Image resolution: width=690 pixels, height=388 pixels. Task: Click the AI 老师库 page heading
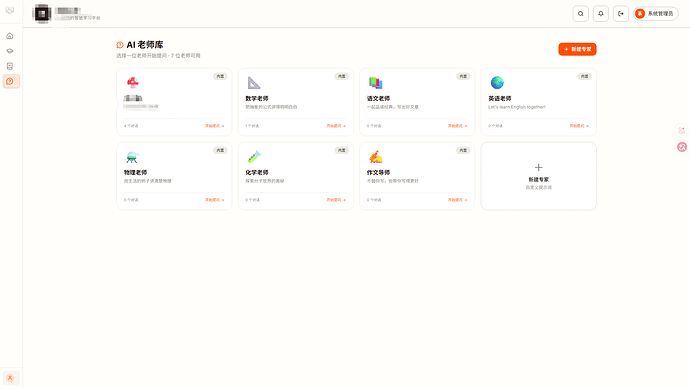click(145, 45)
